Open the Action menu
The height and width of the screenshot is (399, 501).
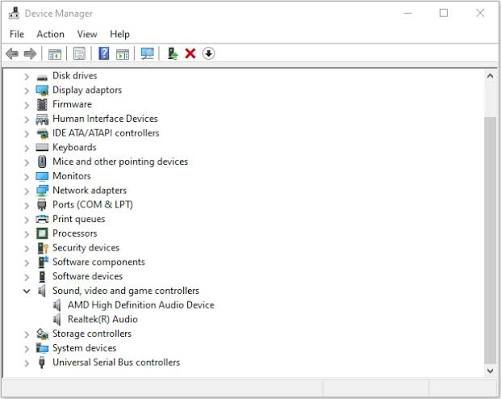click(50, 34)
